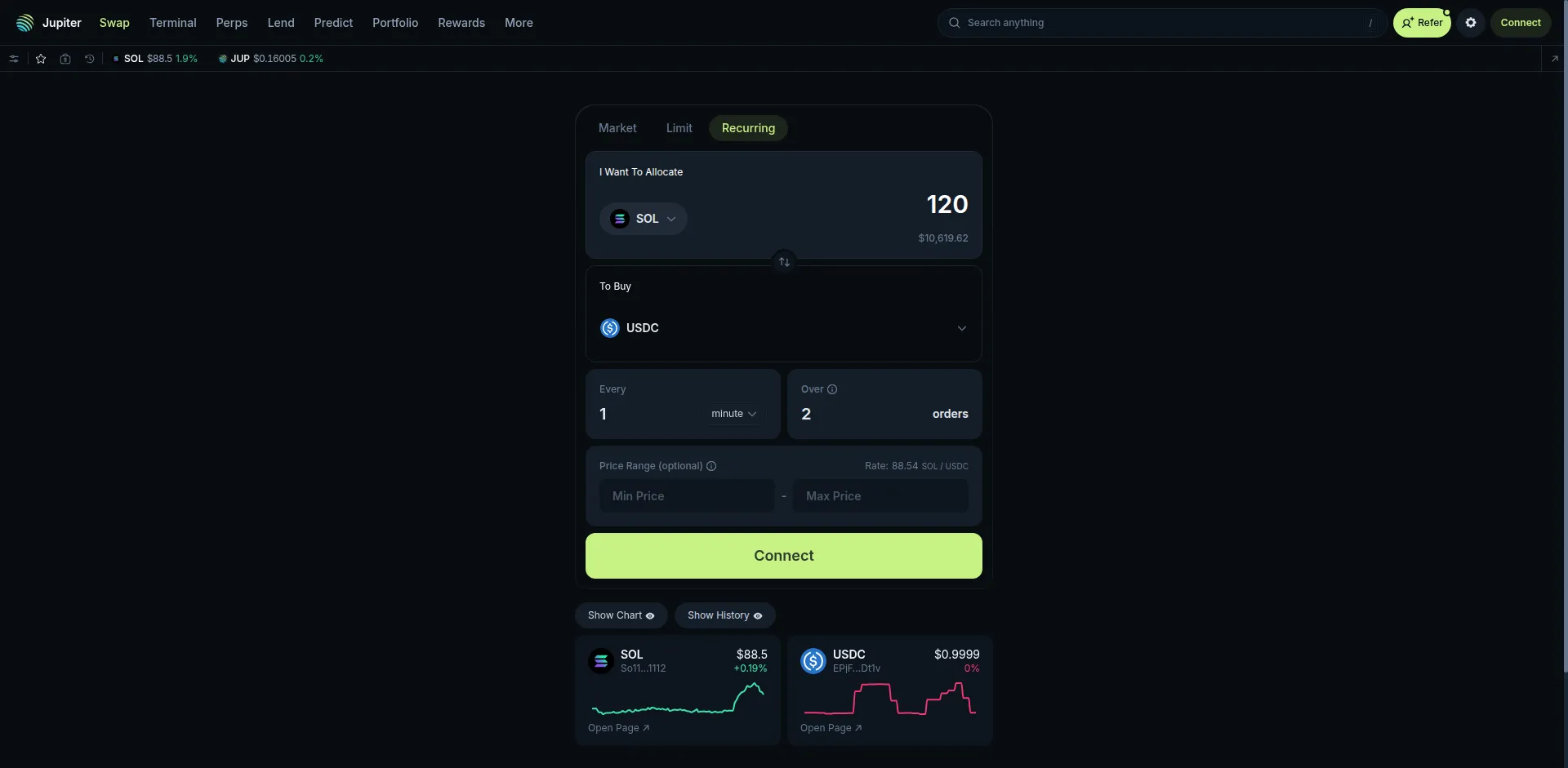Viewport: 1568px width, 768px height.
Task: Click the recent history clock icon
Action: click(90, 59)
